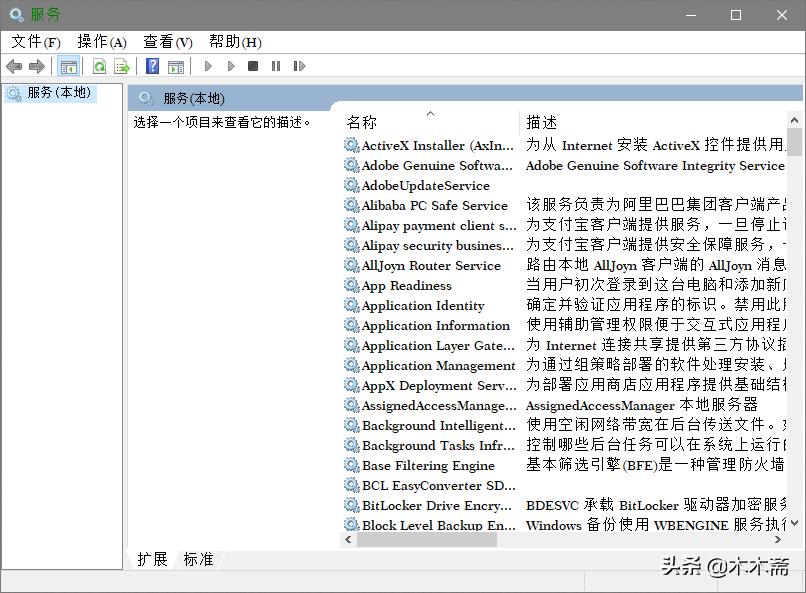Click the Export list toolbar icon

point(122,66)
